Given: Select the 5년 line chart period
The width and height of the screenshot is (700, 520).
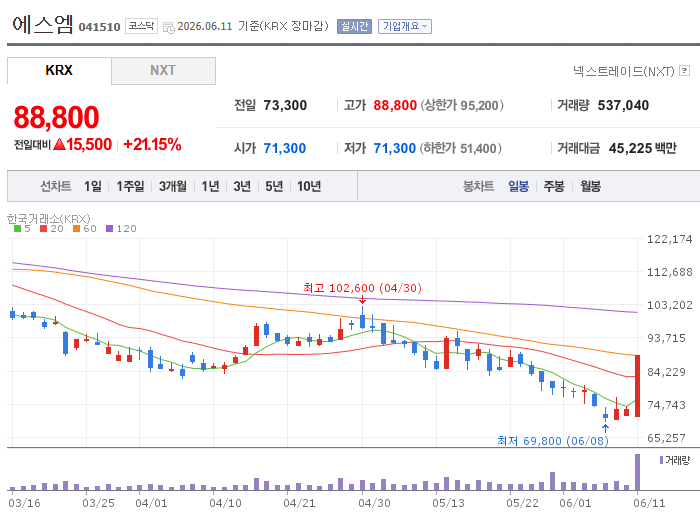Looking at the screenshot, I should point(274,186).
